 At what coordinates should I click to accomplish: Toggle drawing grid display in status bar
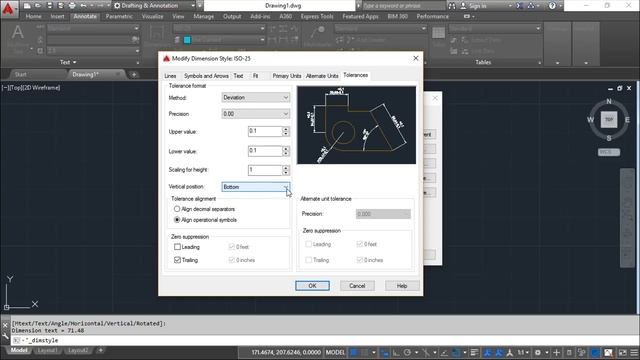pyautogui.click(x=354, y=352)
